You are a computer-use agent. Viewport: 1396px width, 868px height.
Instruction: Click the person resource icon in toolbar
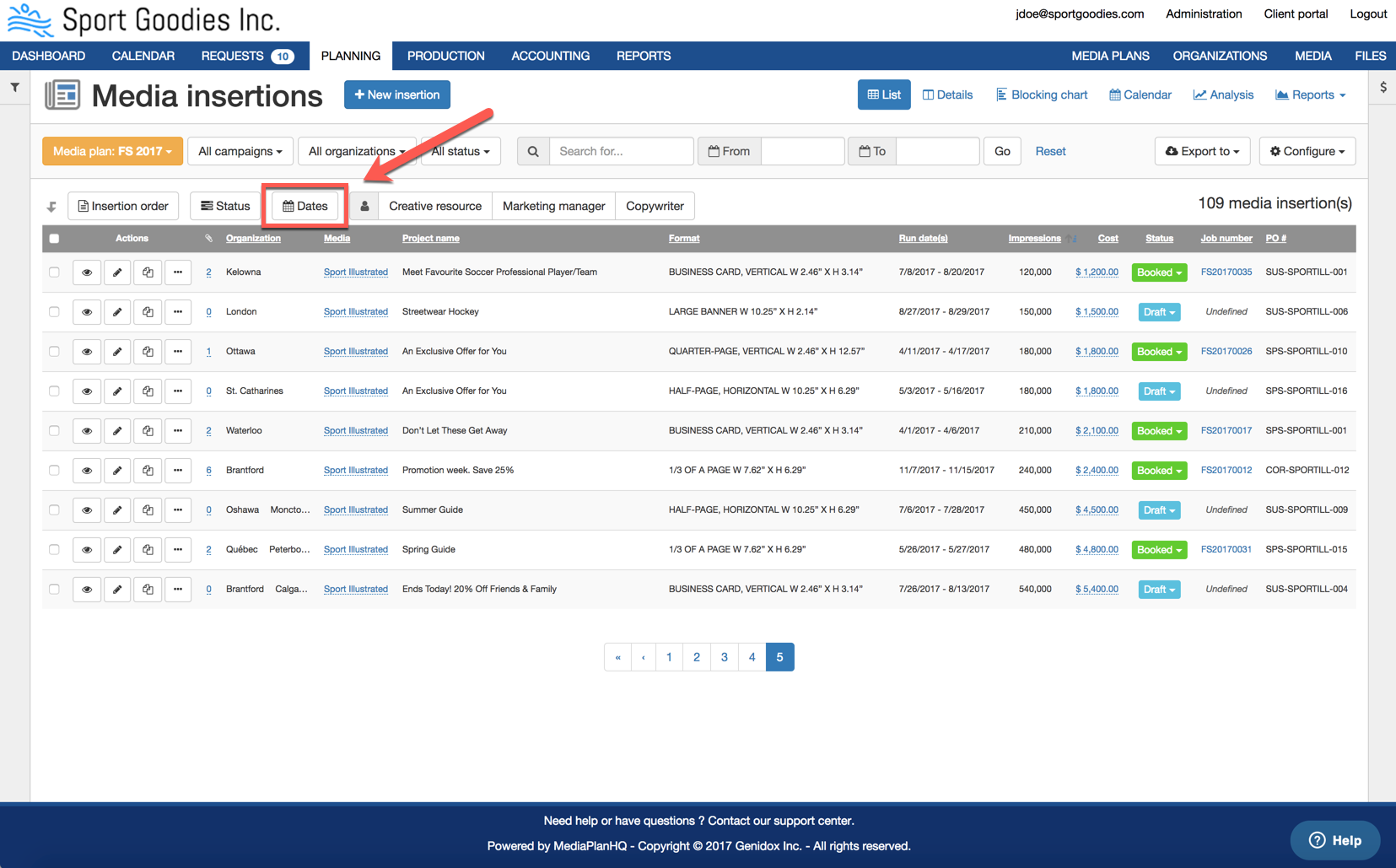[364, 206]
